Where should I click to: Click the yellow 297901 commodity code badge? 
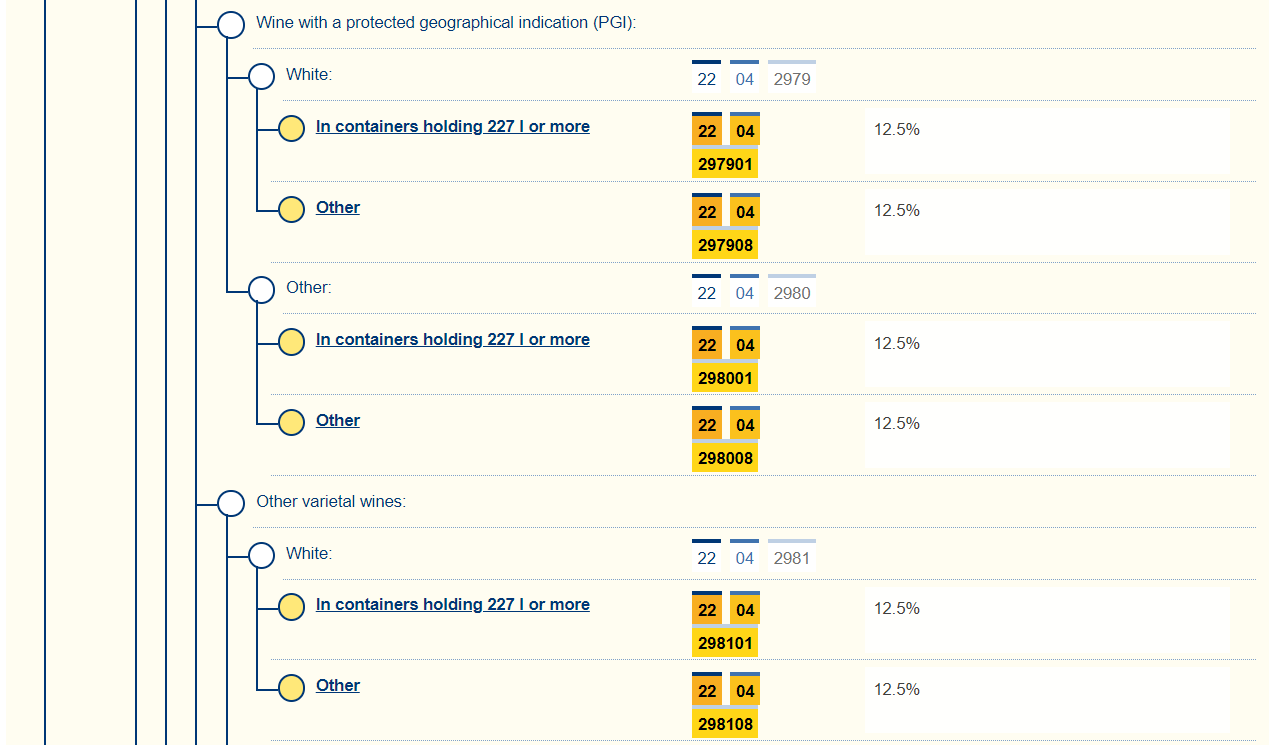(725, 164)
